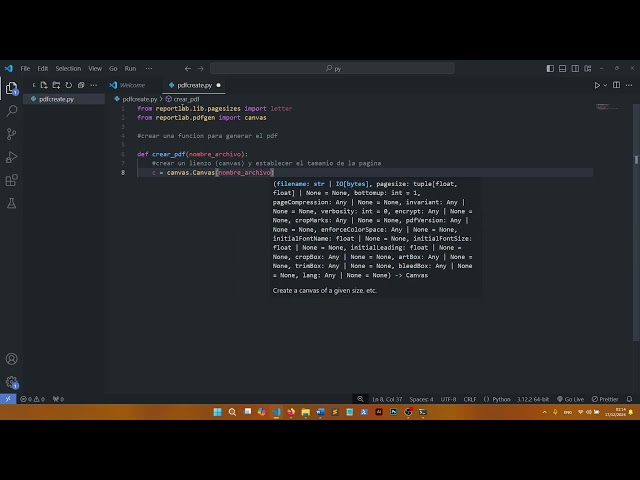The width and height of the screenshot is (640, 480).
Task: Refresh the Explorer file list
Action: [69, 85]
